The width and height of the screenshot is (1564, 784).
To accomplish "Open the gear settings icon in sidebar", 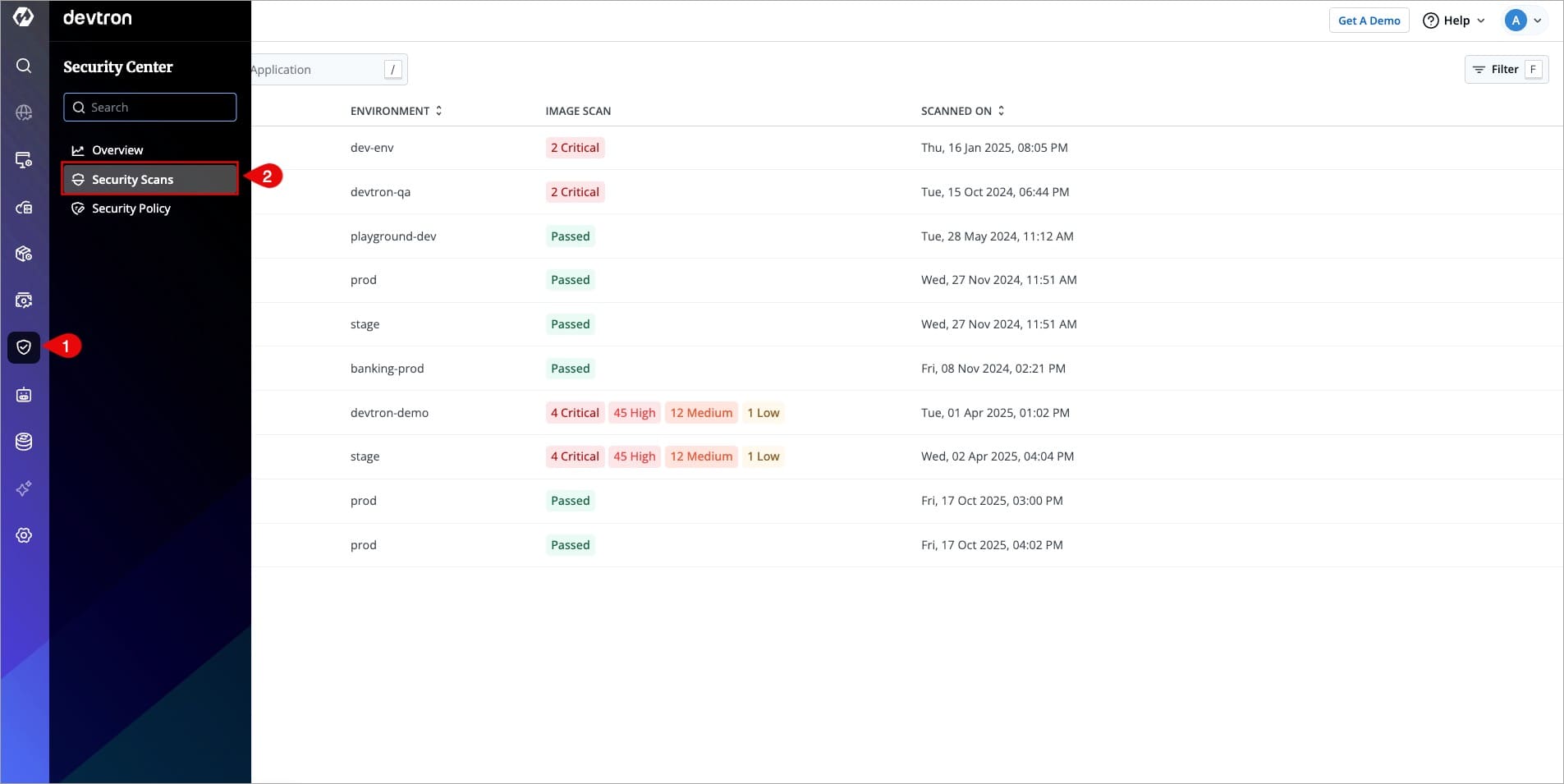I will (24, 535).
